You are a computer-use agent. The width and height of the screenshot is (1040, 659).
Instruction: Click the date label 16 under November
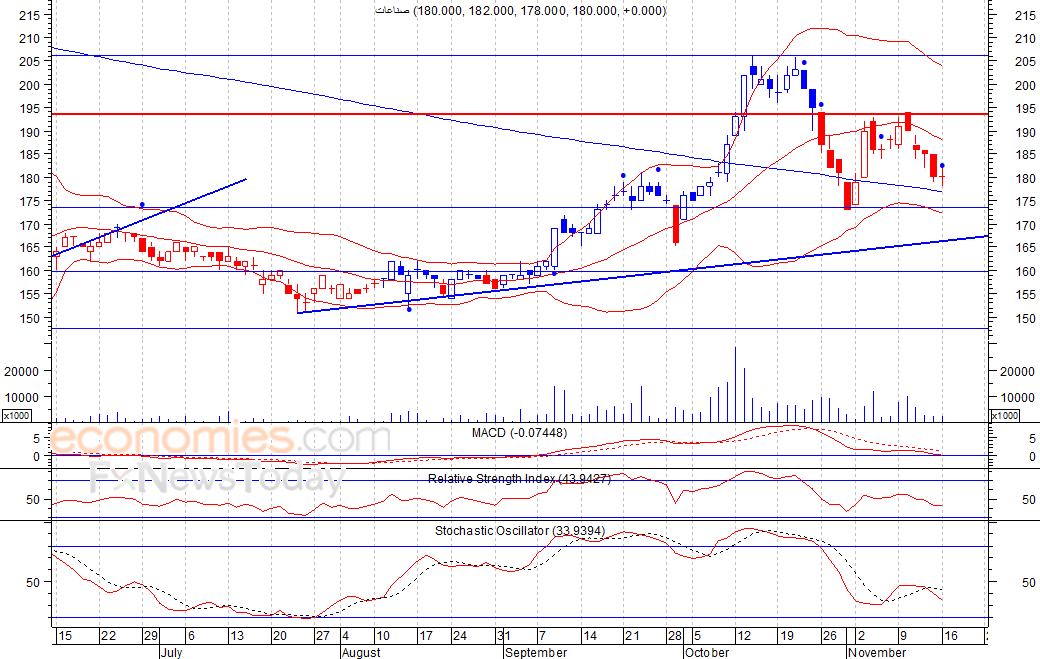[x=951, y=636]
